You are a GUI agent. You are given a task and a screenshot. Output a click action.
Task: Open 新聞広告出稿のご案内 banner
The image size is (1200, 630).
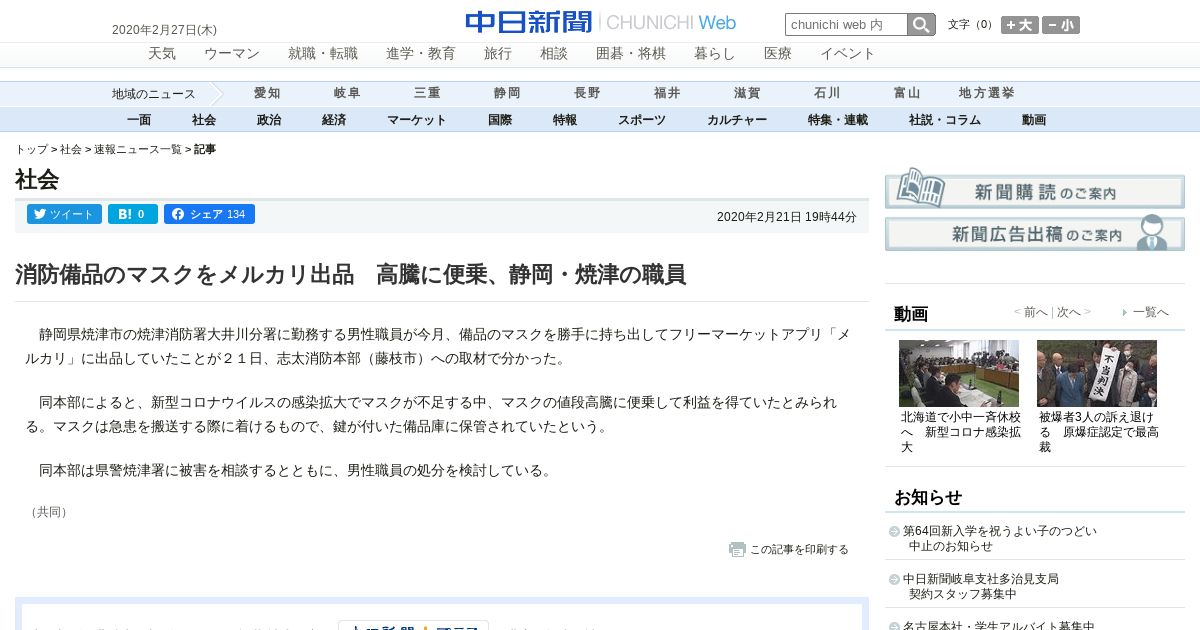tap(1035, 233)
